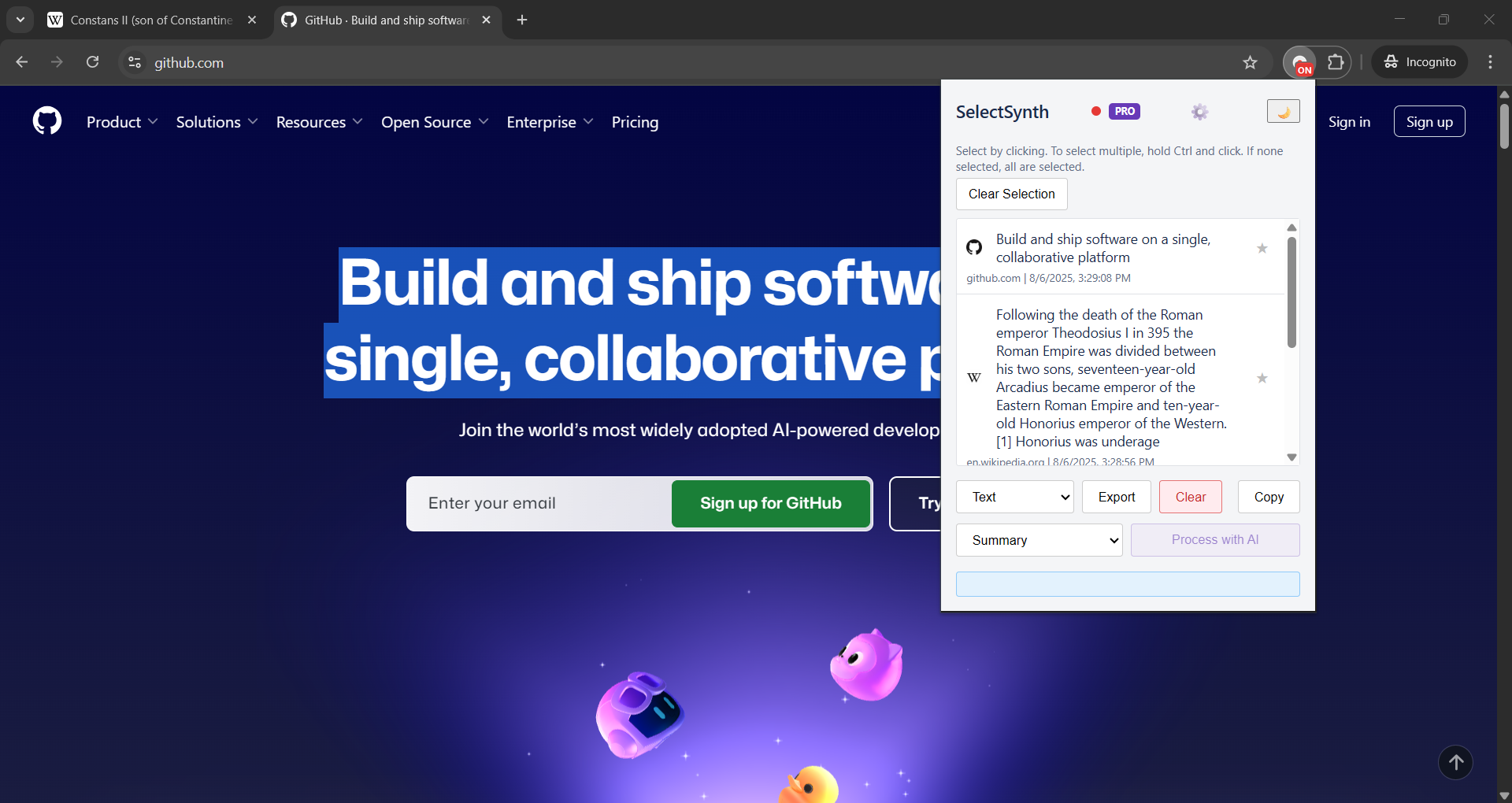Open the Summary AI mode dropdown
The height and width of the screenshot is (803, 1512).
(1039, 540)
